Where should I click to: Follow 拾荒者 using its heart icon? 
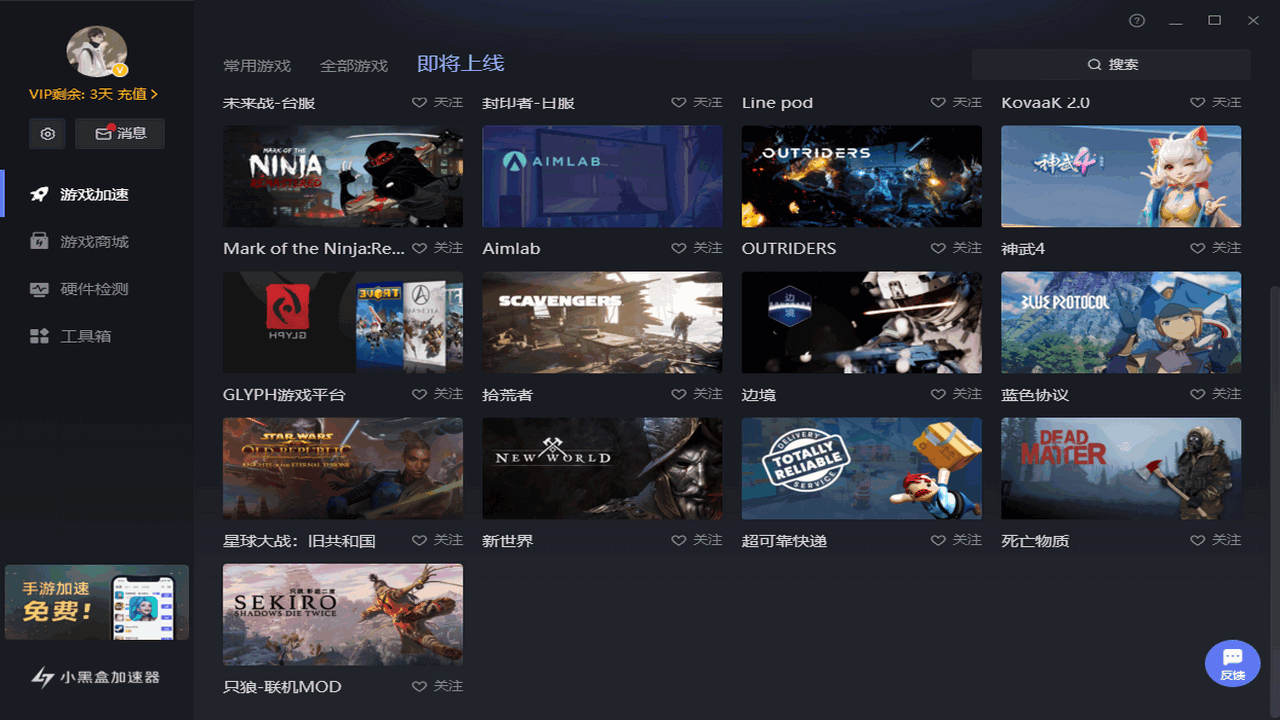coord(679,394)
